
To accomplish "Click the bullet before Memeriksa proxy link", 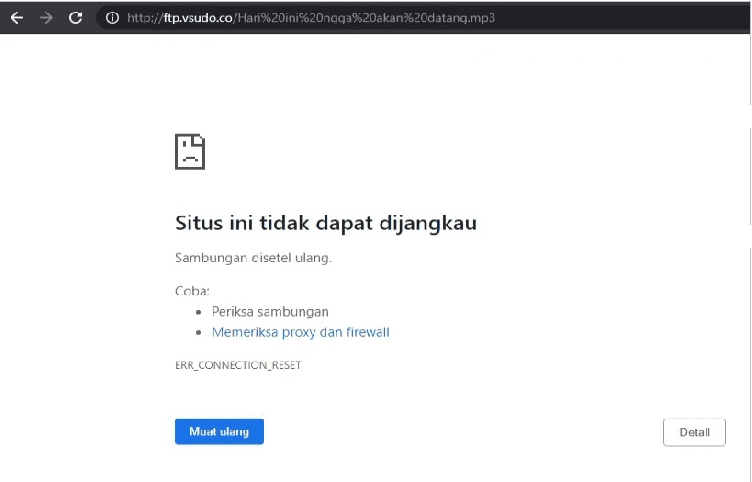I will click(x=199, y=332).
